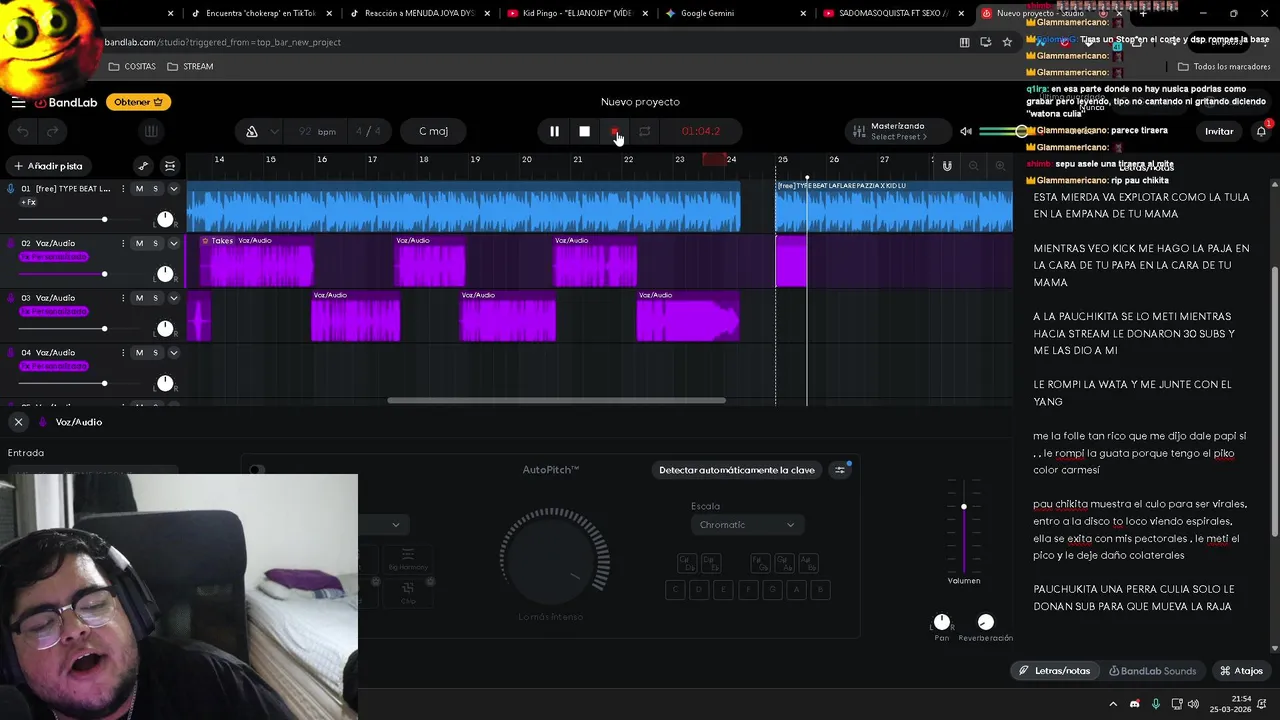Open track 01 three-dot options menu
Screen dimensions: 1280x720
(x=123, y=189)
